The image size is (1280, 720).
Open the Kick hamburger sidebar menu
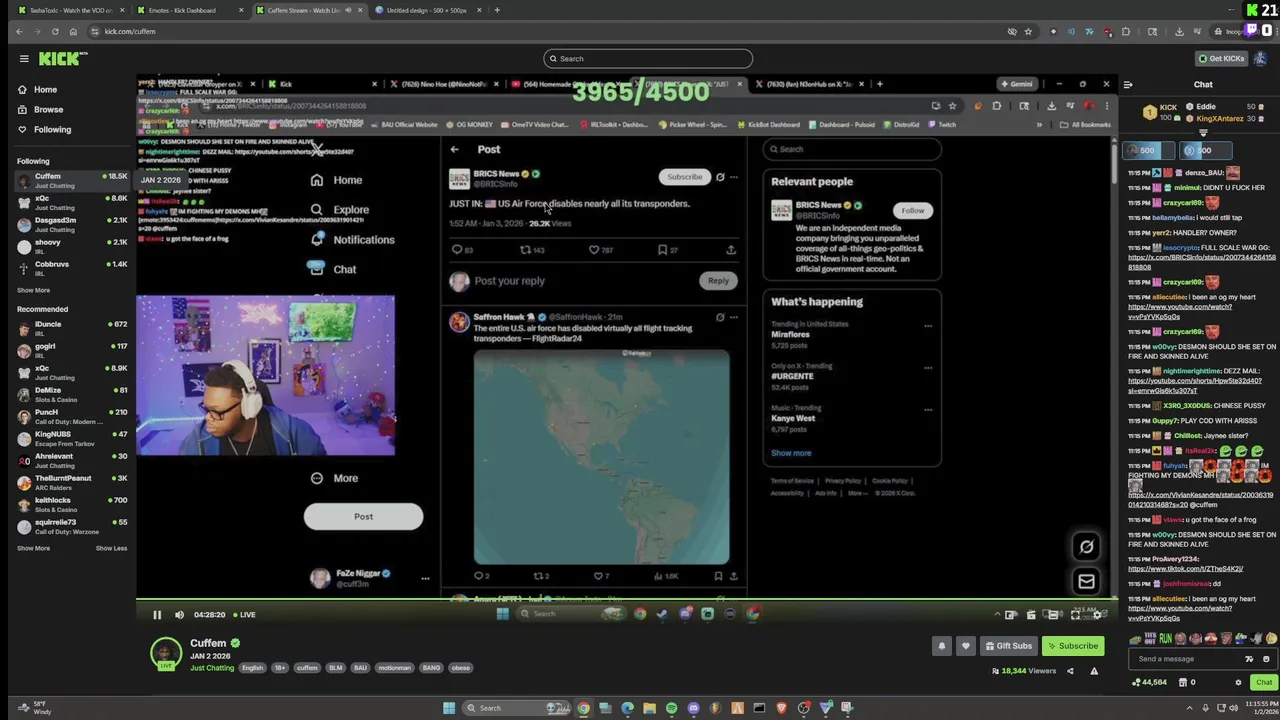point(24,59)
